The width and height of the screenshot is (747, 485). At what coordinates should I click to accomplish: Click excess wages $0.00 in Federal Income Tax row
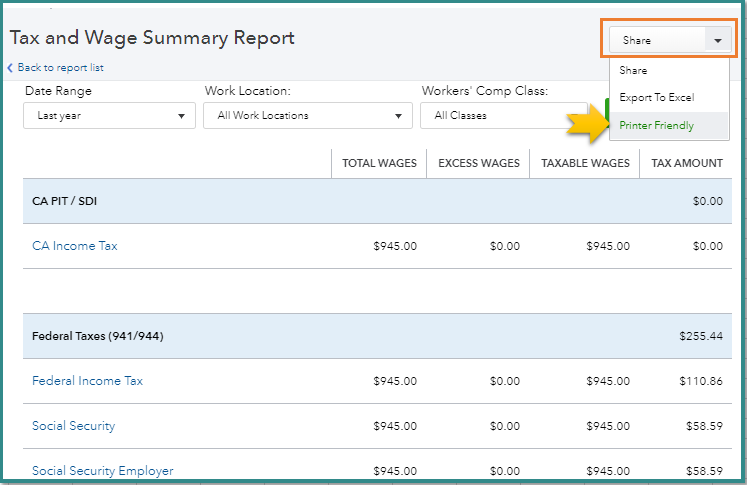pos(505,381)
